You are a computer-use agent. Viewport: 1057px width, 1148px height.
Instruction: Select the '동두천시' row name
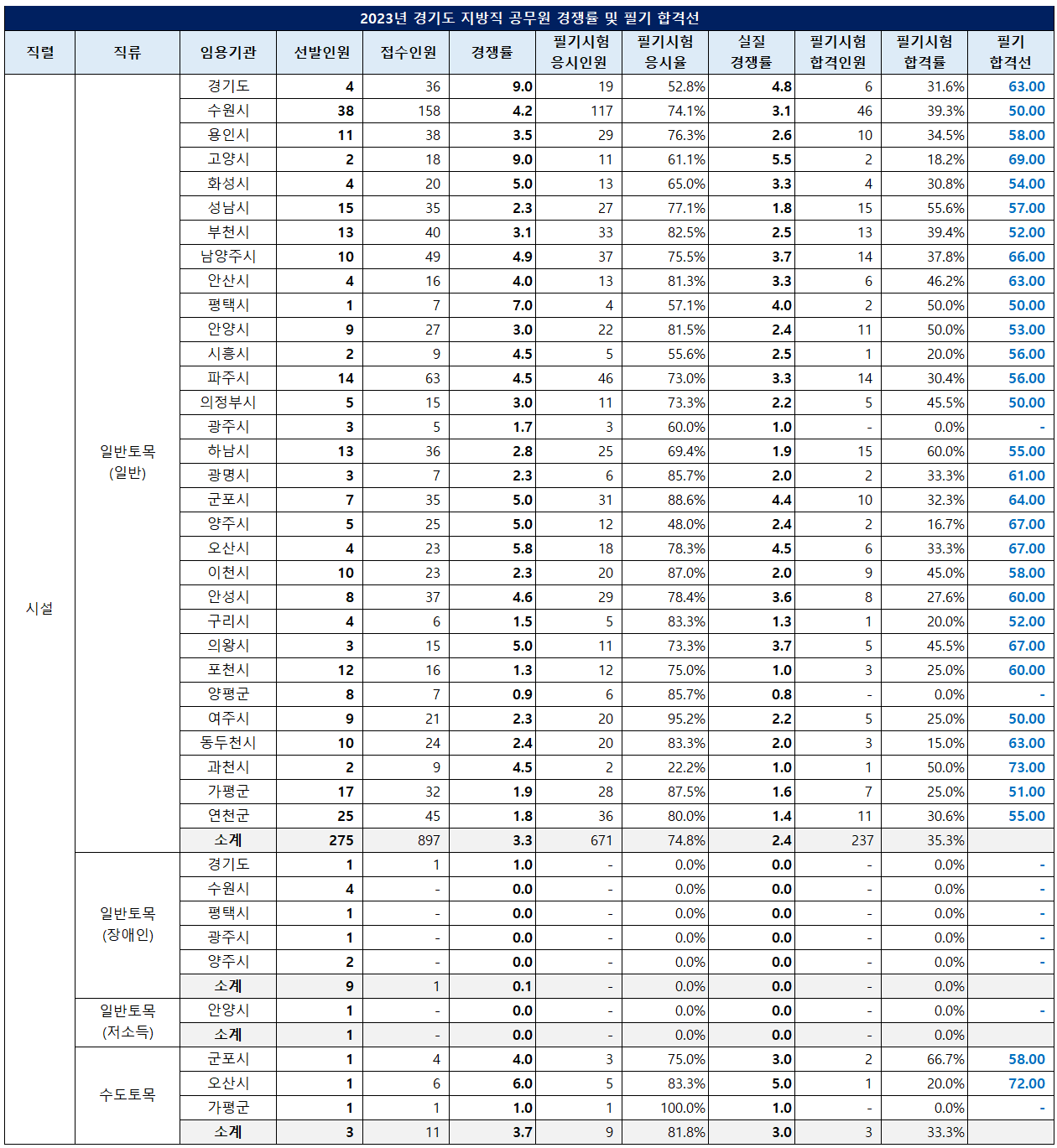(228, 743)
